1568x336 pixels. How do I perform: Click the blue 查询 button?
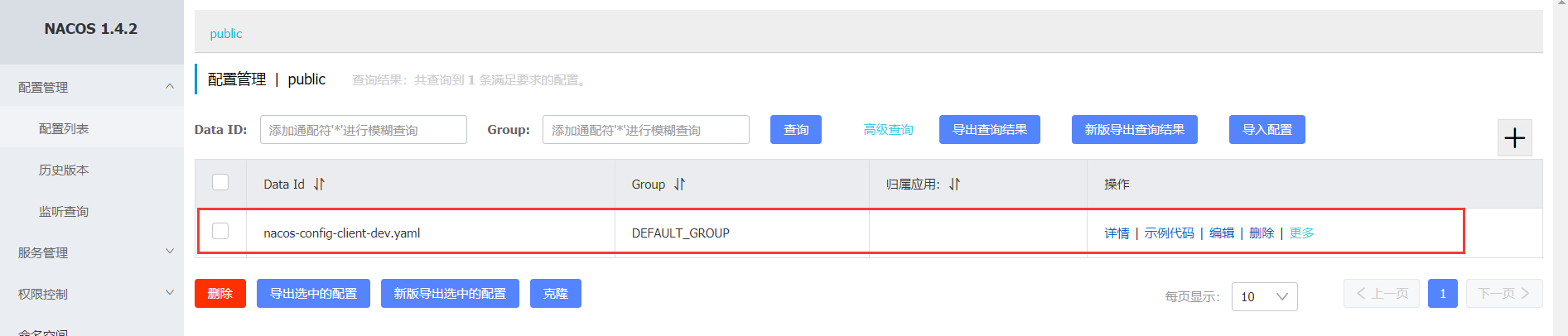pyautogui.click(x=796, y=129)
